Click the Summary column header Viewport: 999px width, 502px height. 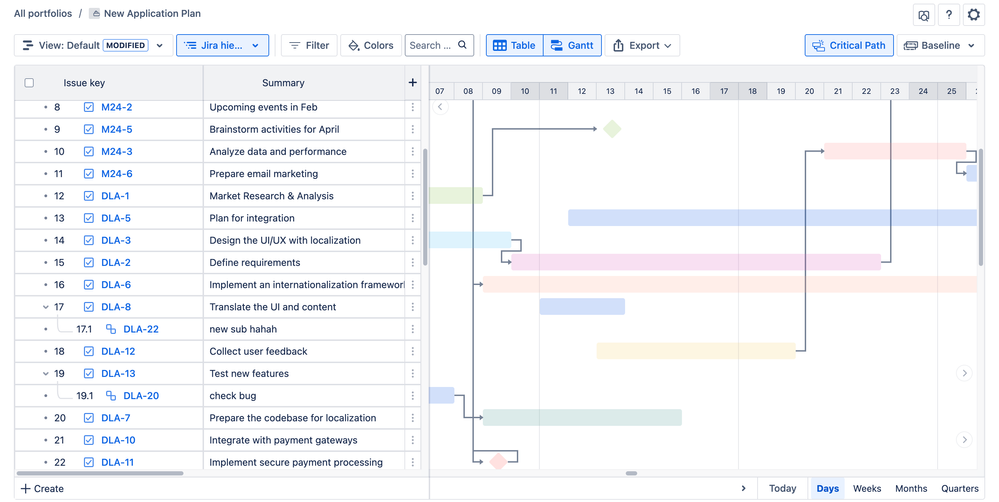click(x=283, y=83)
